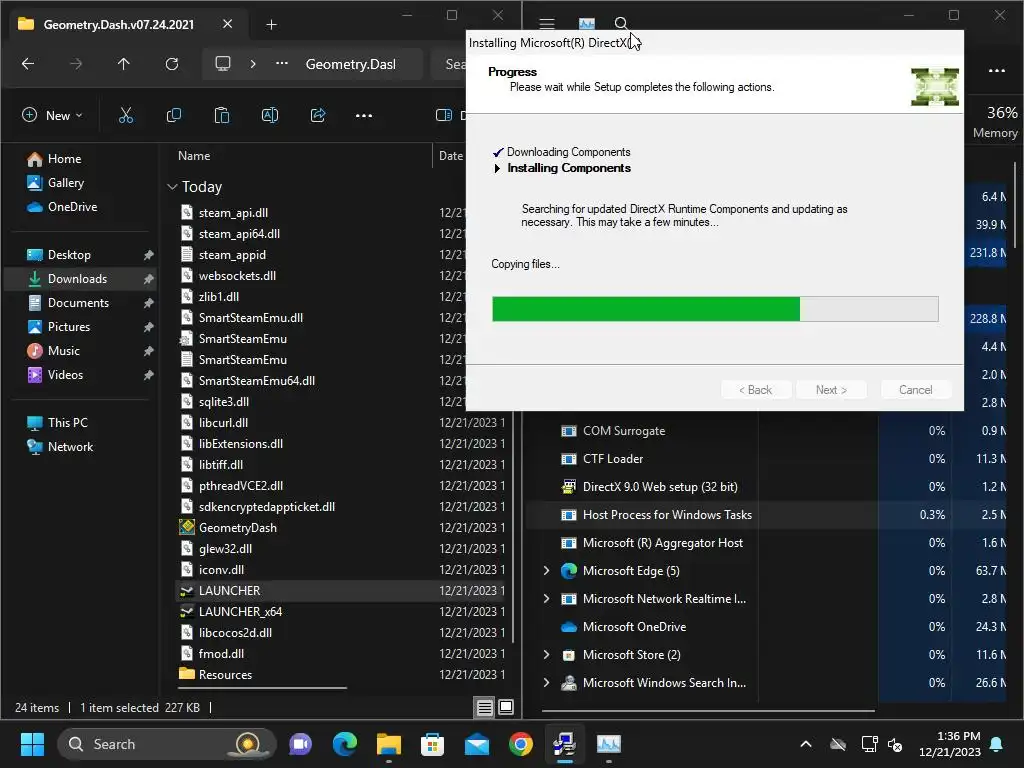This screenshot has height=768, width=1024.
Task: Switch Explorer to large thumbnails view icon
Action: 506,707
